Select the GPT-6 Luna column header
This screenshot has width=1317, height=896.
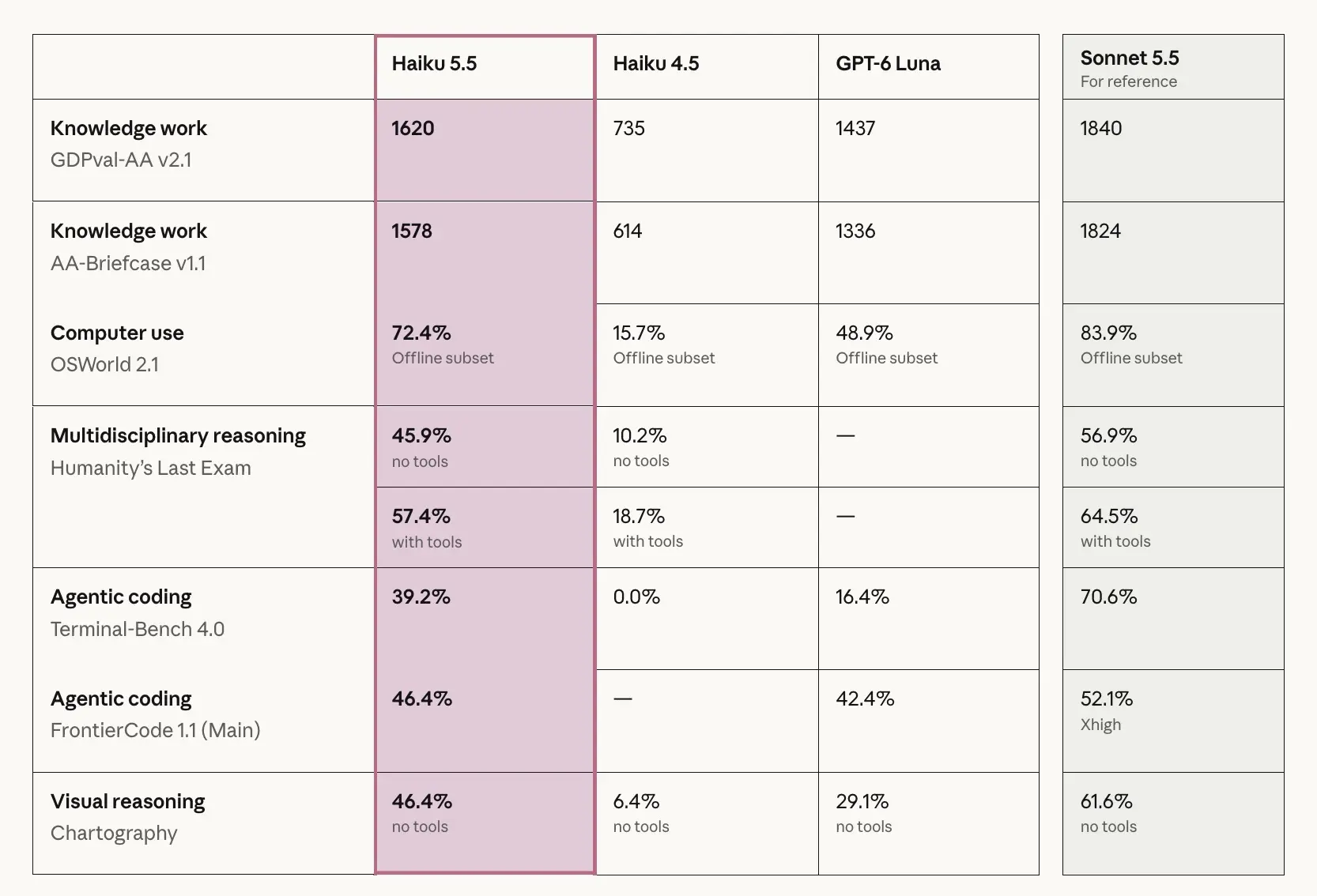tap(928, 67)
